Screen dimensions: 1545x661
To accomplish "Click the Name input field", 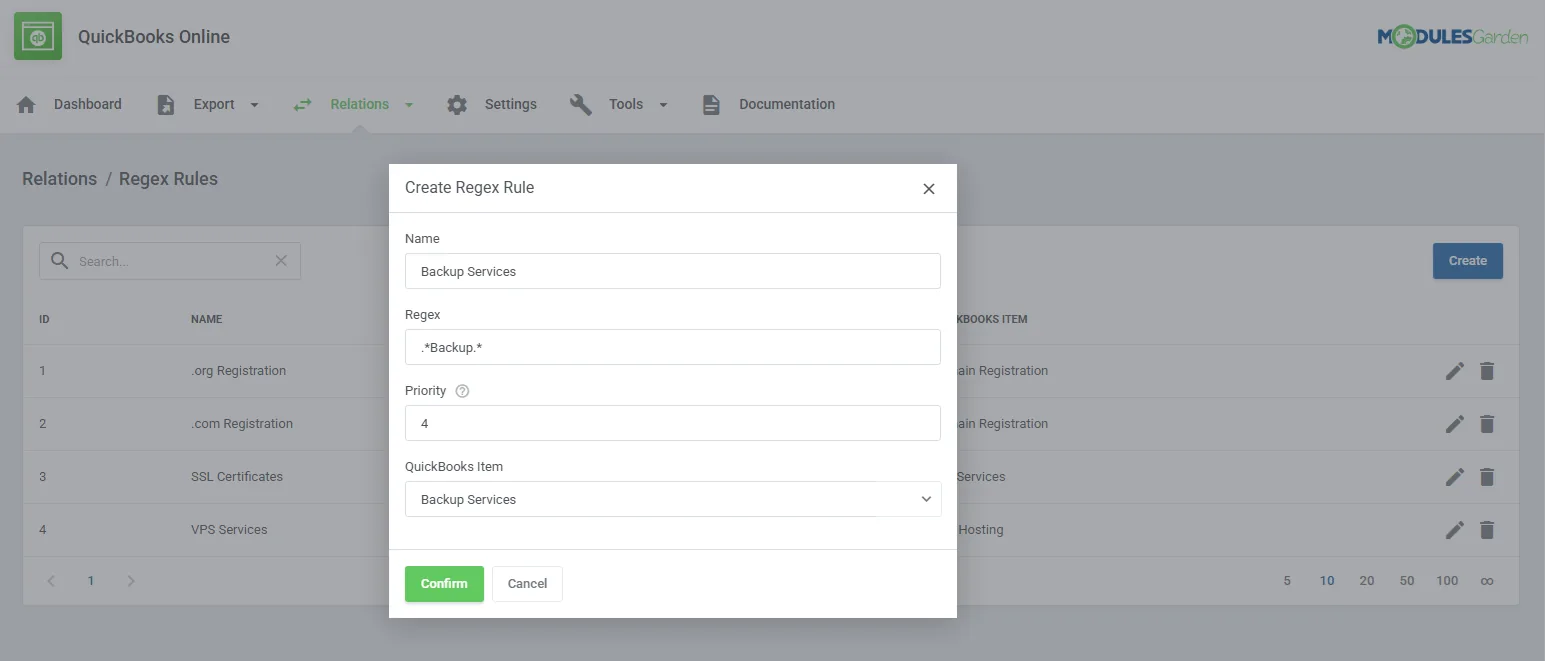I will point(673,271).
